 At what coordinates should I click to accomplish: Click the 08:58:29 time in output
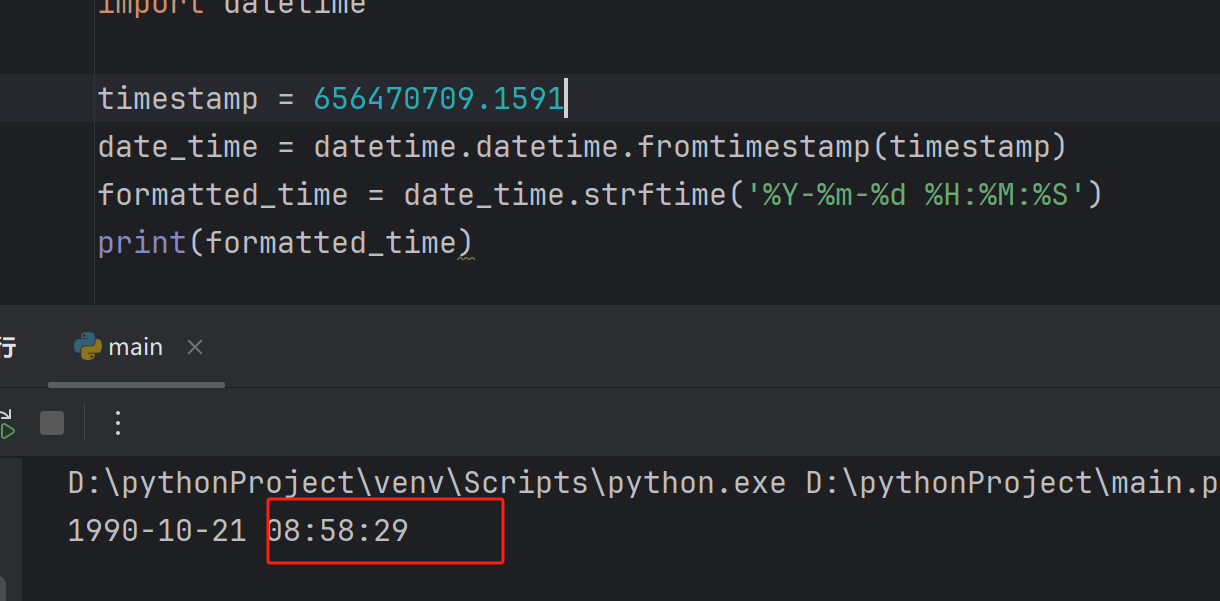338,530
